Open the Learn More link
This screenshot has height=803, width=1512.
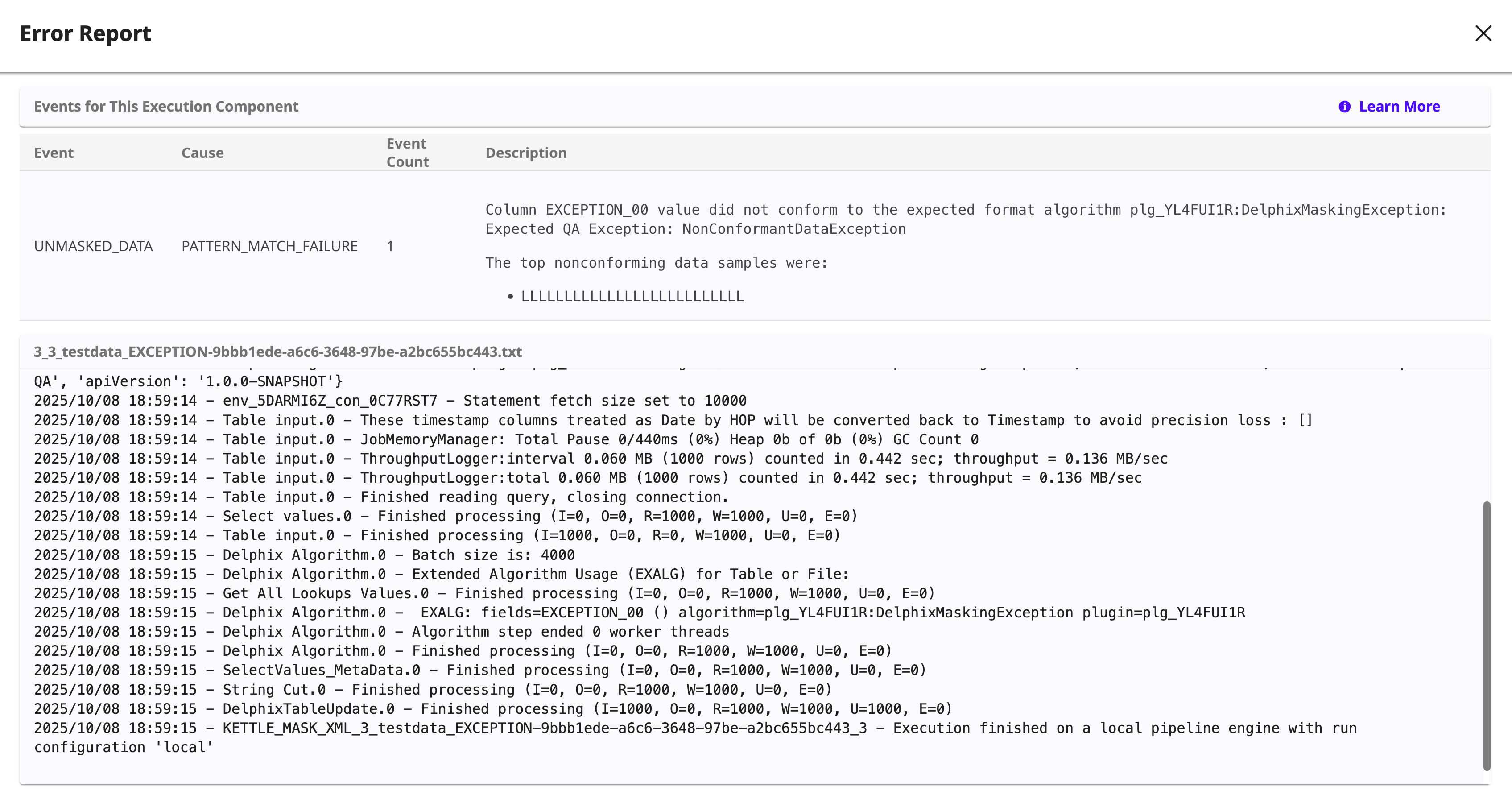(1399, 106)
